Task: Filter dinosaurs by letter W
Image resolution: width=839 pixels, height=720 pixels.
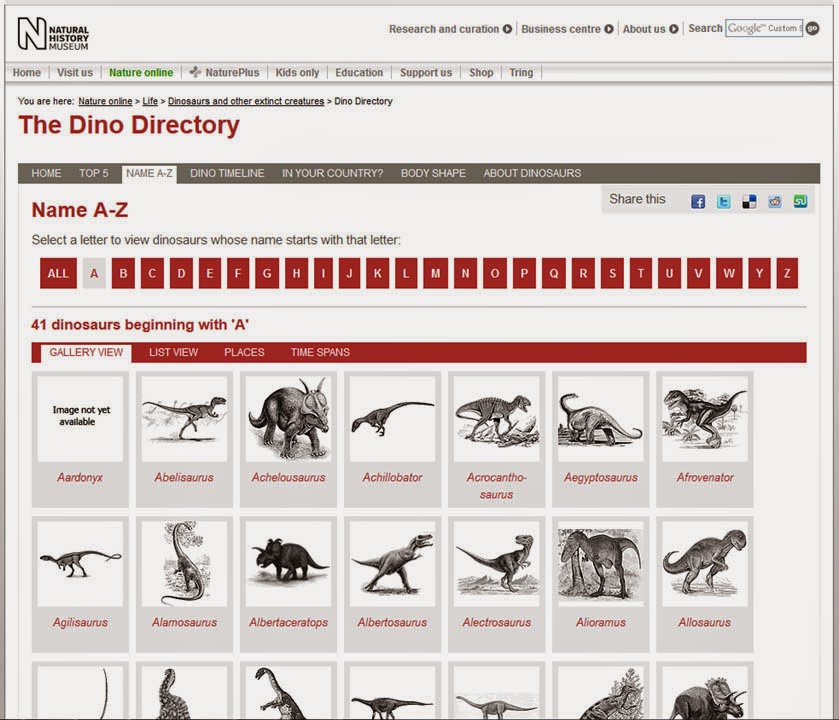Action: 729,273
